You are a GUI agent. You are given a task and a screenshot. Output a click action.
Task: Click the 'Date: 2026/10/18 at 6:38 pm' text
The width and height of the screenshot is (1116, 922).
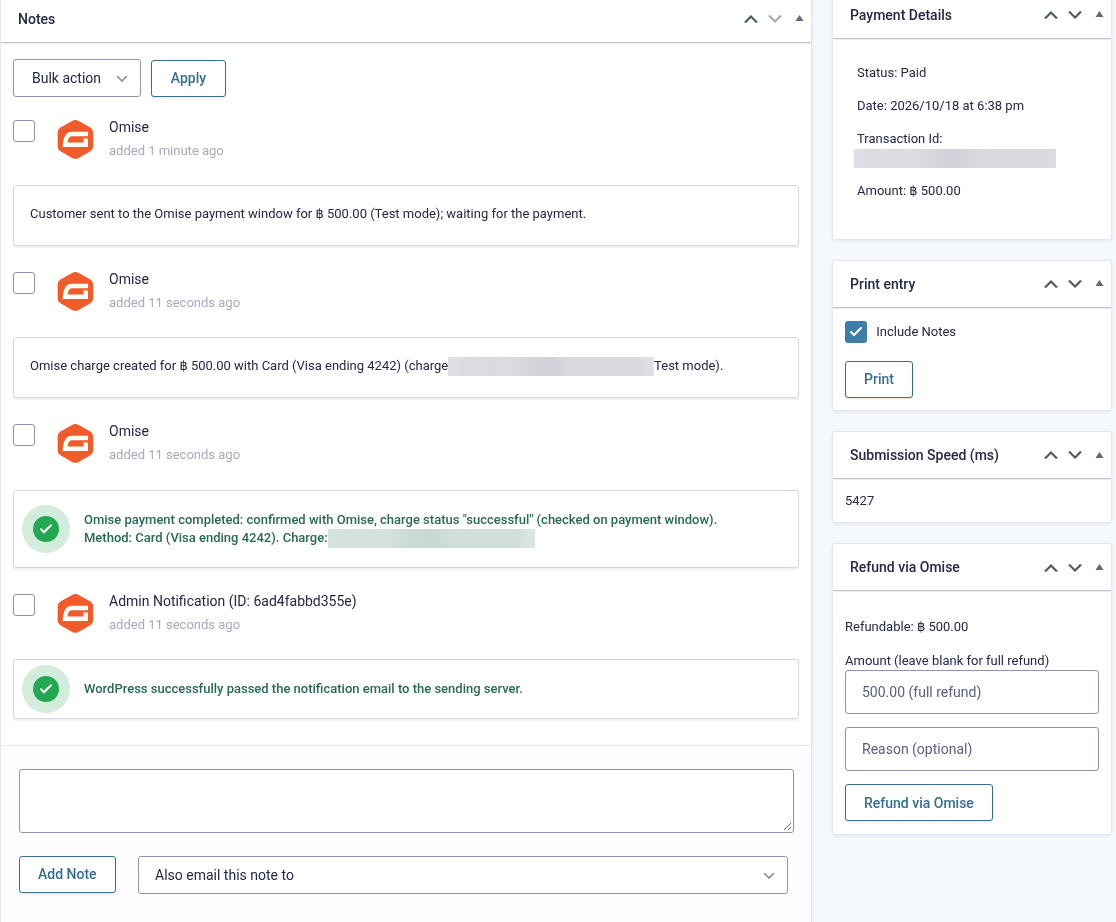pos(940,105)
